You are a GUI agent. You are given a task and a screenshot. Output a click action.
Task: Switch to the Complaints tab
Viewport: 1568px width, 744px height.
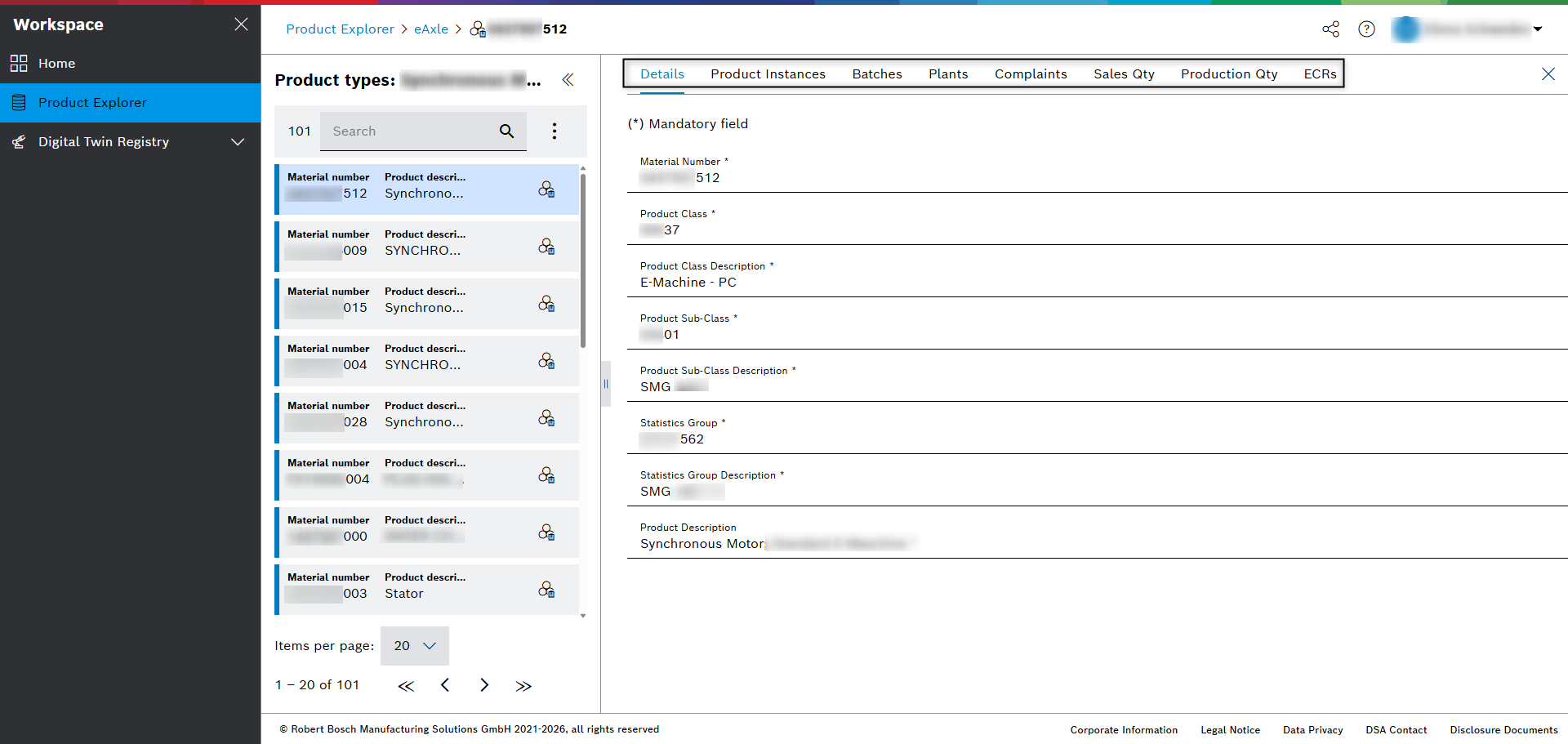pyautogui.click(x=1031, y=74)
